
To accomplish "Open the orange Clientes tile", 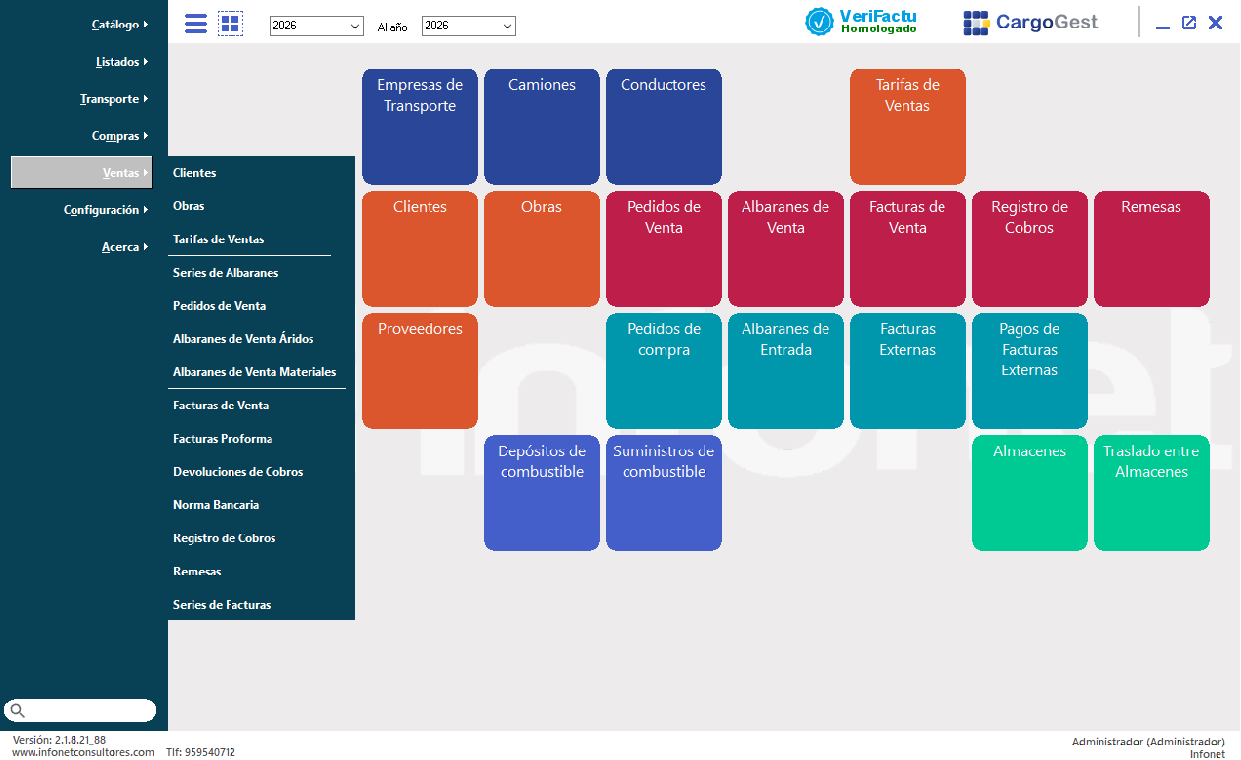I will pos(420,249).
